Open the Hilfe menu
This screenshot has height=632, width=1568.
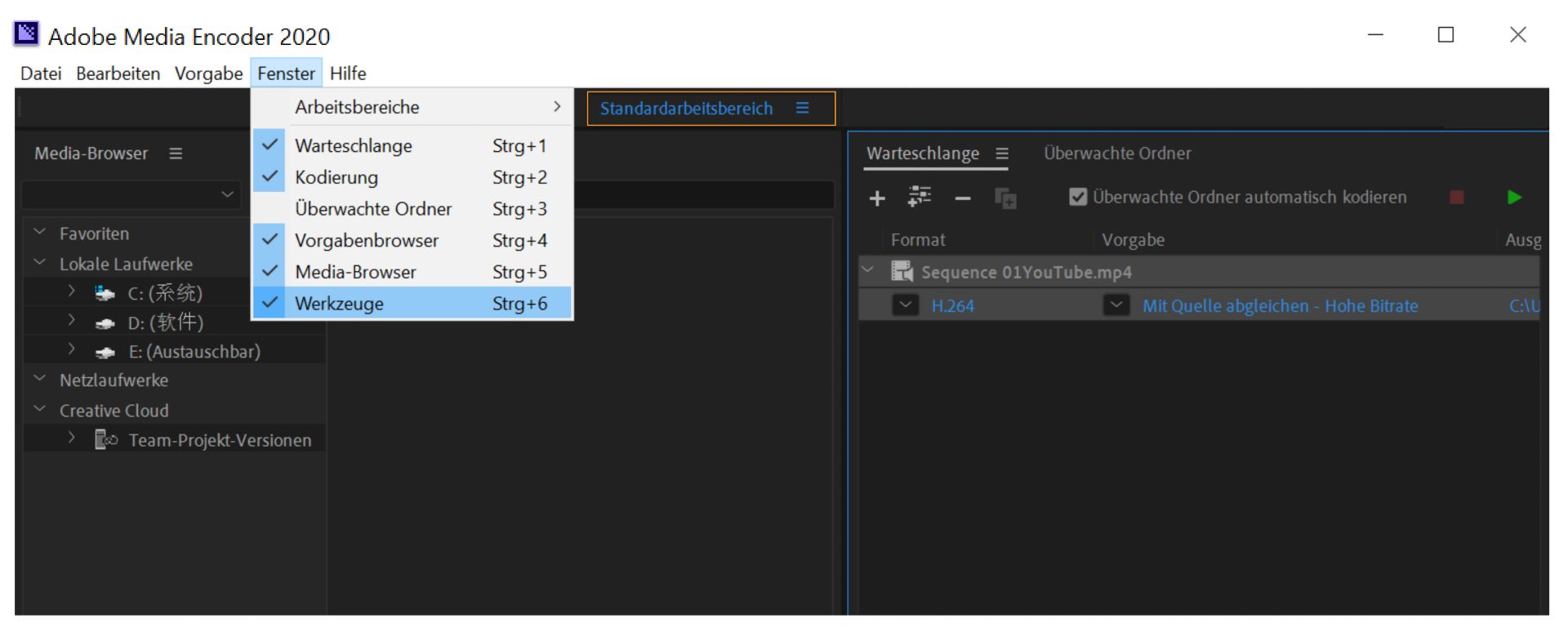click(348, 73)
